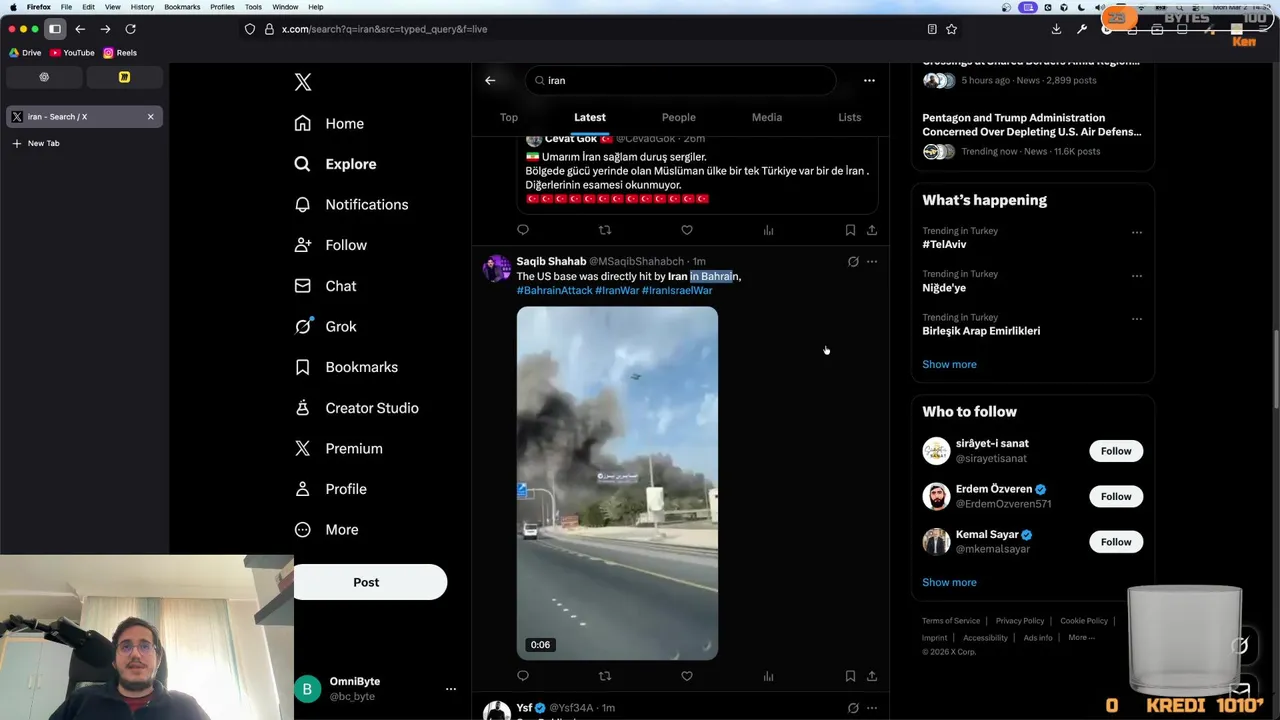Share Saqib Shahab's post
Viewport: 1280px width, 720px height.
coord(872,676)
